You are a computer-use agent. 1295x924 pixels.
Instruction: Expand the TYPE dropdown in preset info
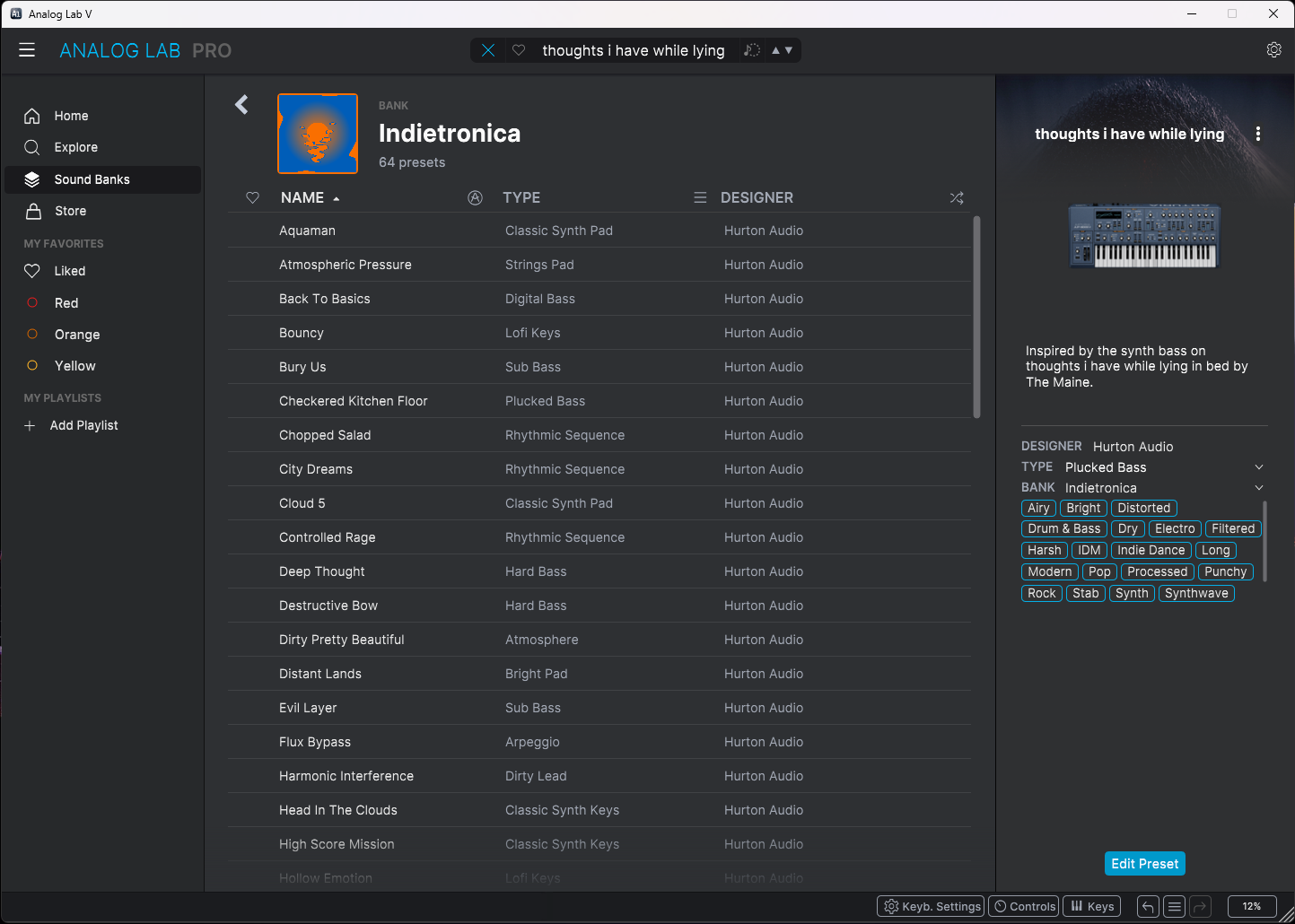(1259, 467)
